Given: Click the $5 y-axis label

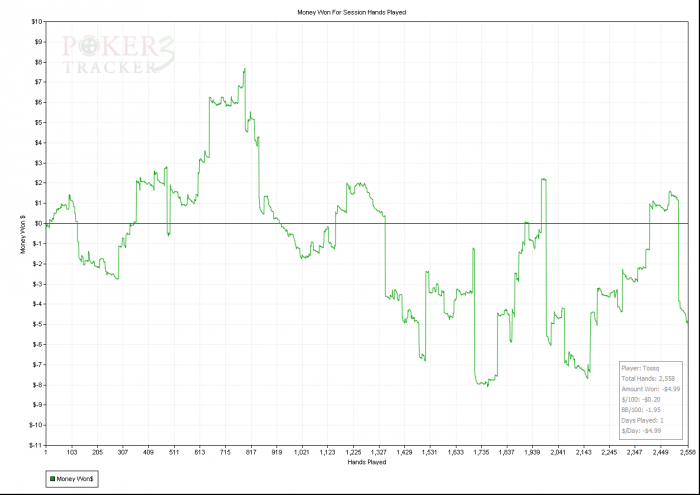Looking at the screenshot, I should coord(38,122).
